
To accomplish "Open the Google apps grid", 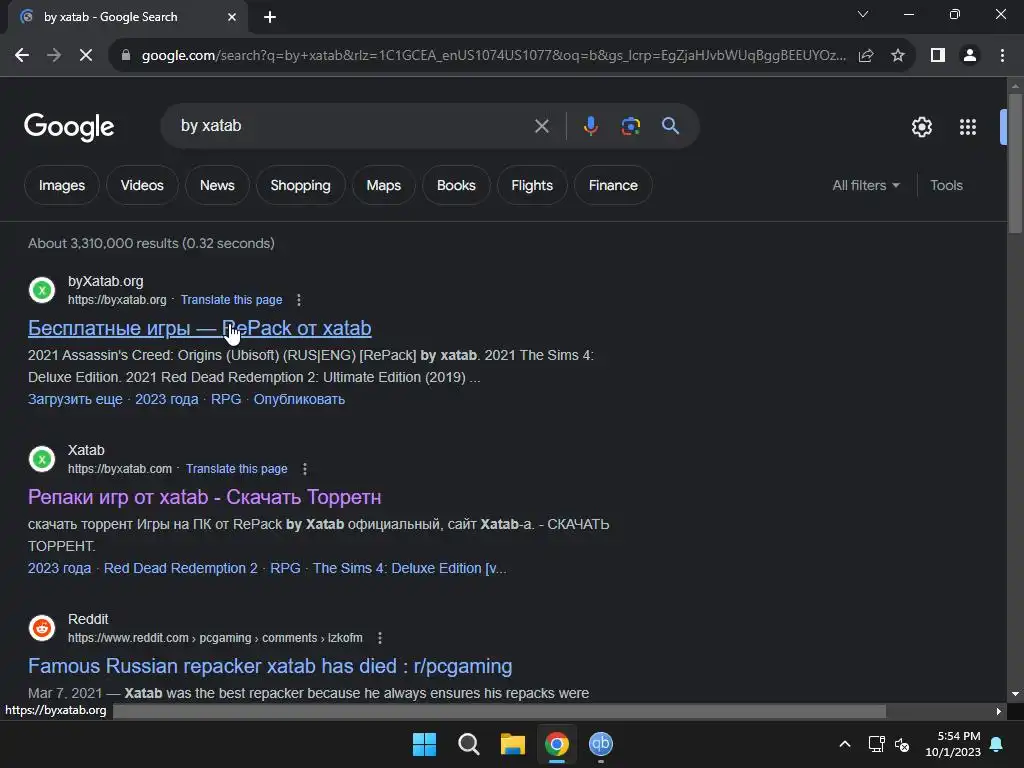I will point(968,127).
